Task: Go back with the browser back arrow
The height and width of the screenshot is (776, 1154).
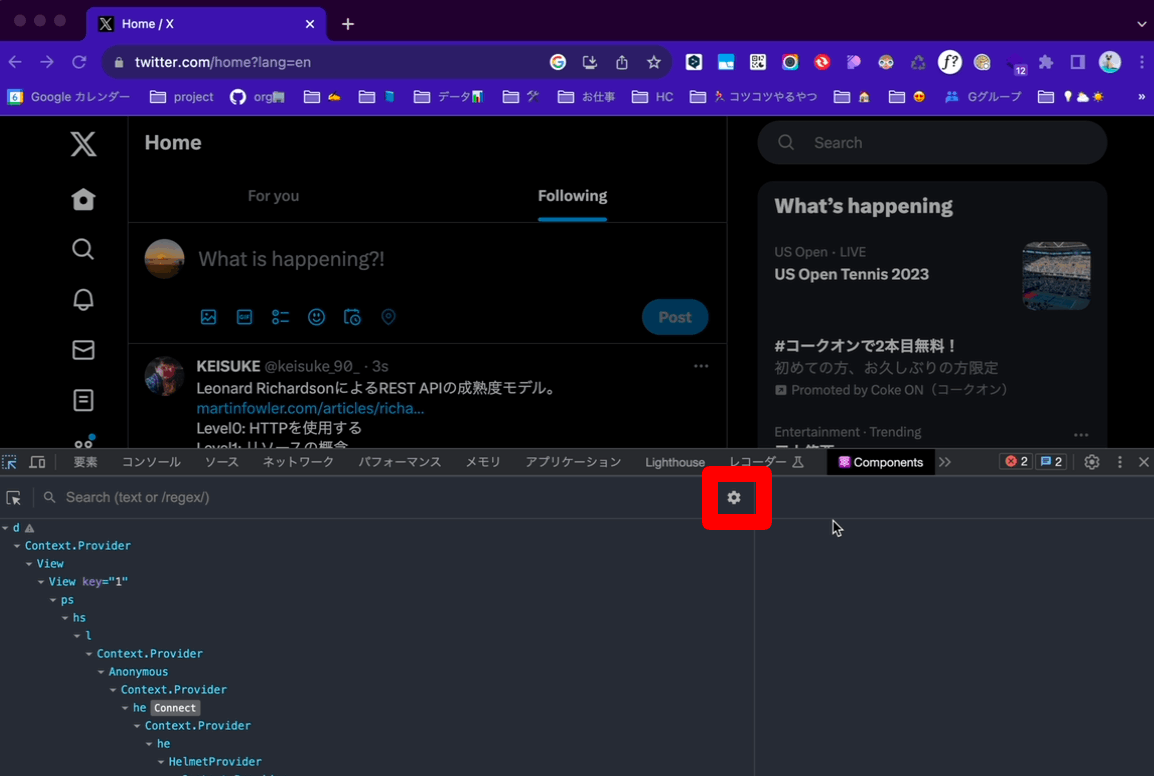Action: tap(15, 63)
